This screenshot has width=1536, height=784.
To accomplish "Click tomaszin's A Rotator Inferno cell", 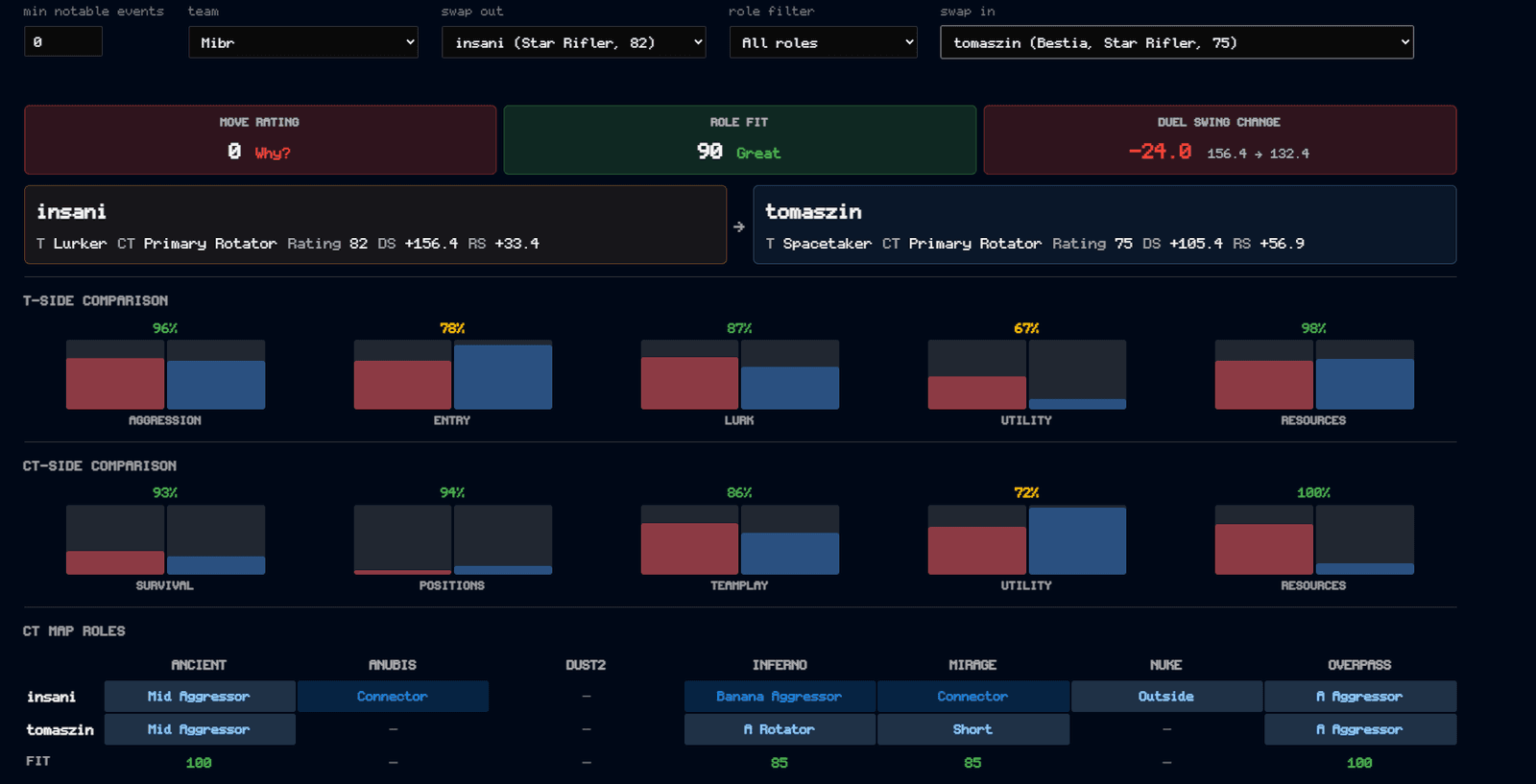I will click(780, 729).
